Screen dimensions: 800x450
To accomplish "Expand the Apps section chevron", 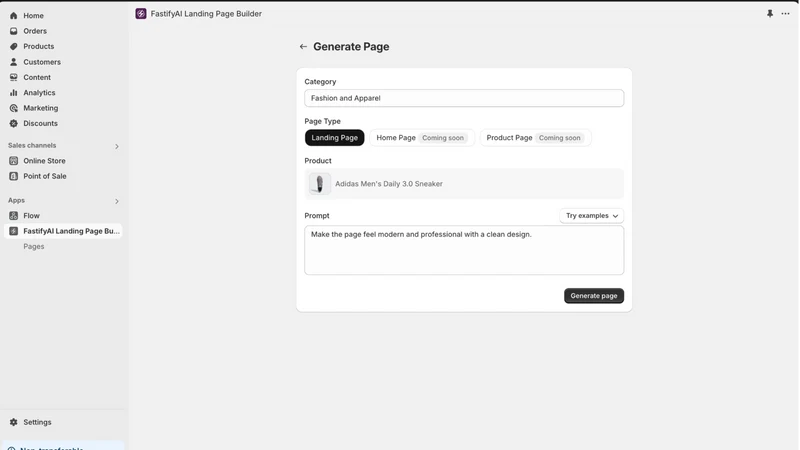I will (x=117, y=202).
